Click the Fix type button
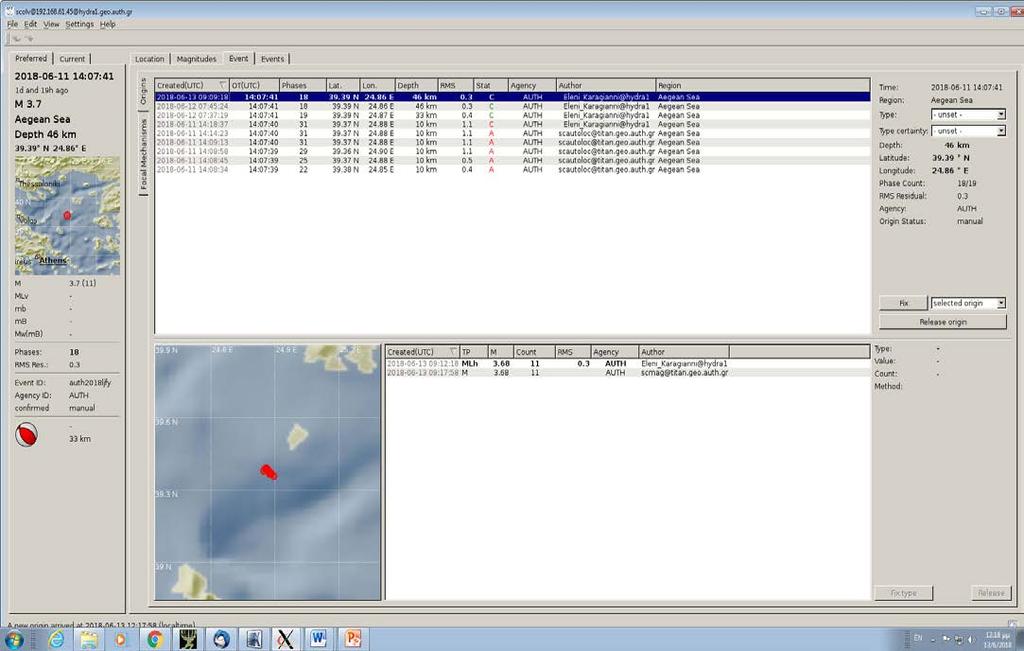Screen dimensions: 1024x651 [903, 593]
